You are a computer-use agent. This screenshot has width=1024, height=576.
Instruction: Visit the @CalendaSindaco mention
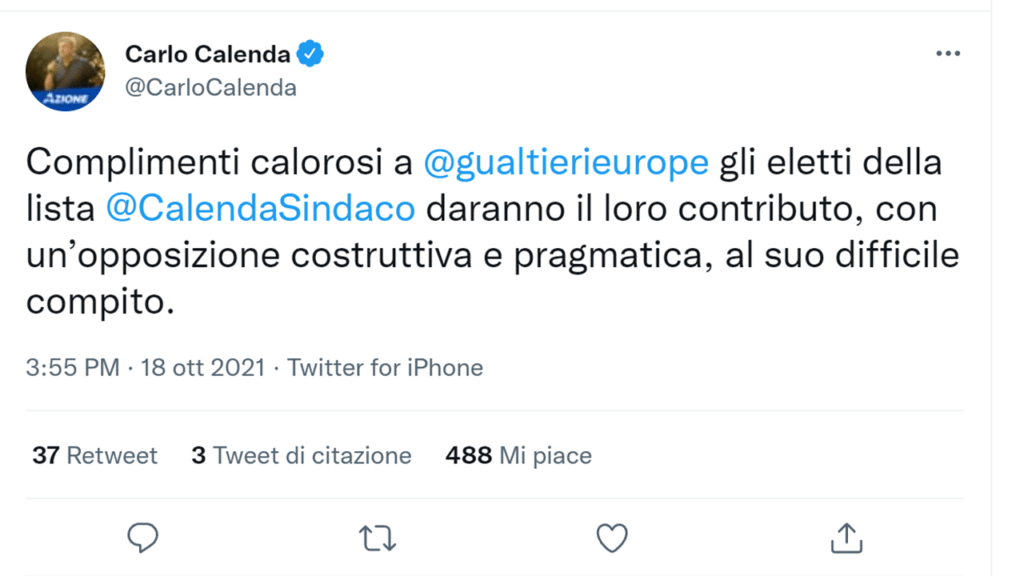coord(259,208)
